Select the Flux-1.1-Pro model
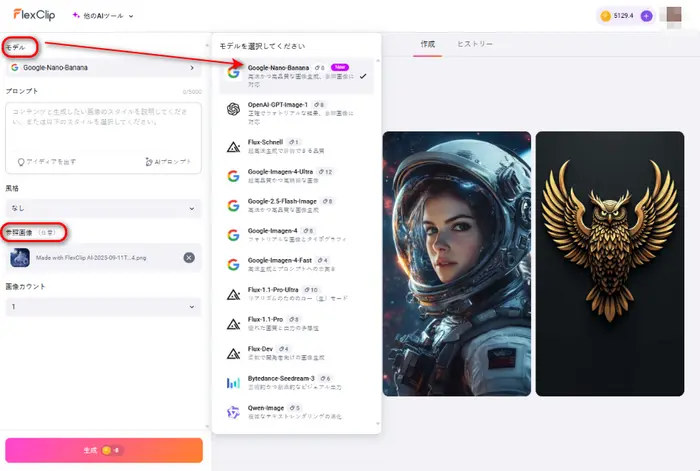Screen dimensions: 700x471 [x=296, y=323]
